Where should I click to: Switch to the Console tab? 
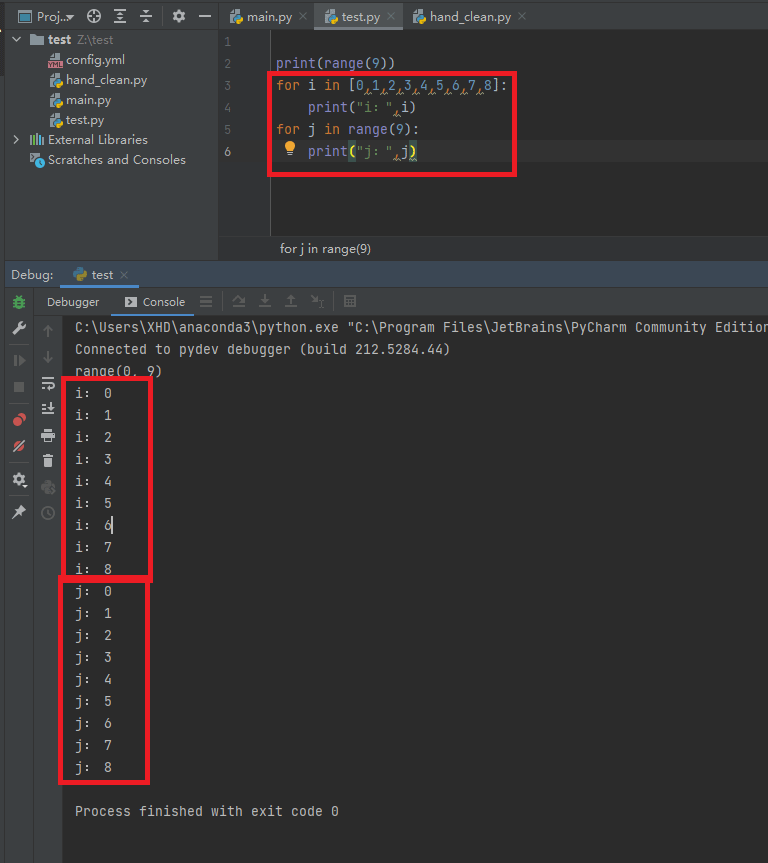point(155,302)
